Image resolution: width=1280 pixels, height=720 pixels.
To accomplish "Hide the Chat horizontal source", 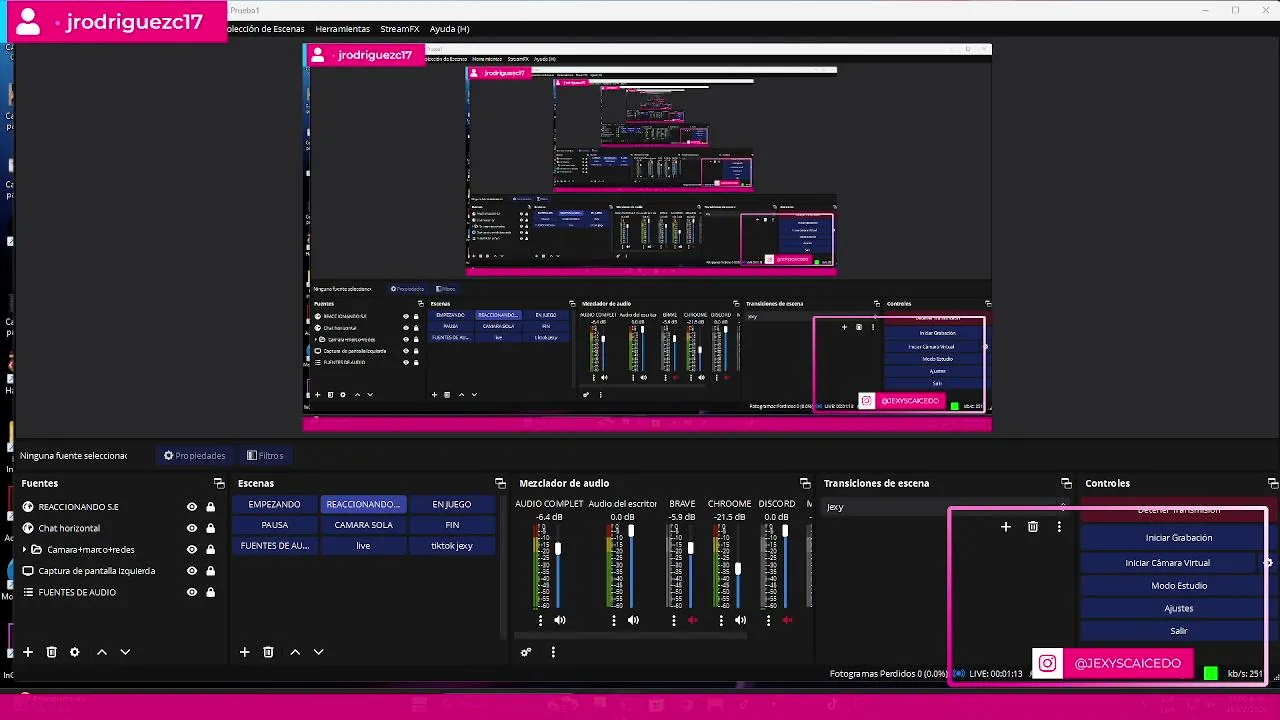I will pyautogui.click(x=192, y=528).
